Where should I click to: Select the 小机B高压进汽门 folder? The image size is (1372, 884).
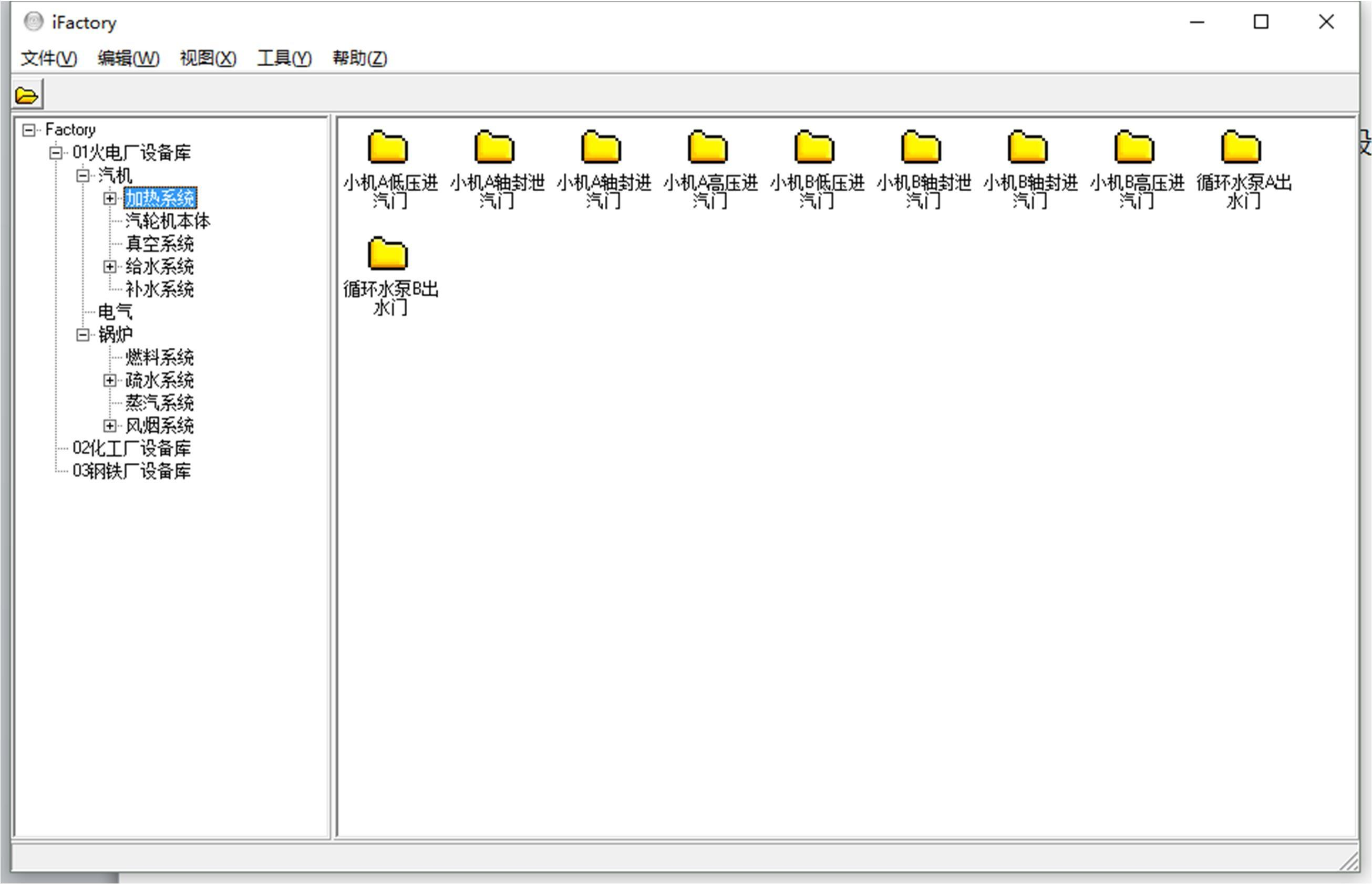coord(1134,148)
